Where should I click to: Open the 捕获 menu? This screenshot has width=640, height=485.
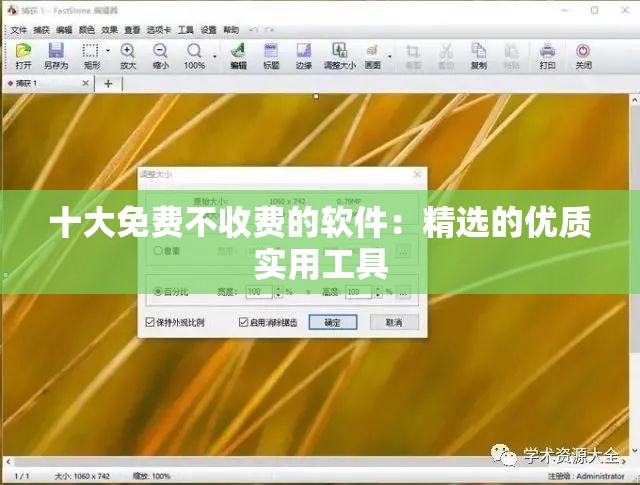pos(41,30)
